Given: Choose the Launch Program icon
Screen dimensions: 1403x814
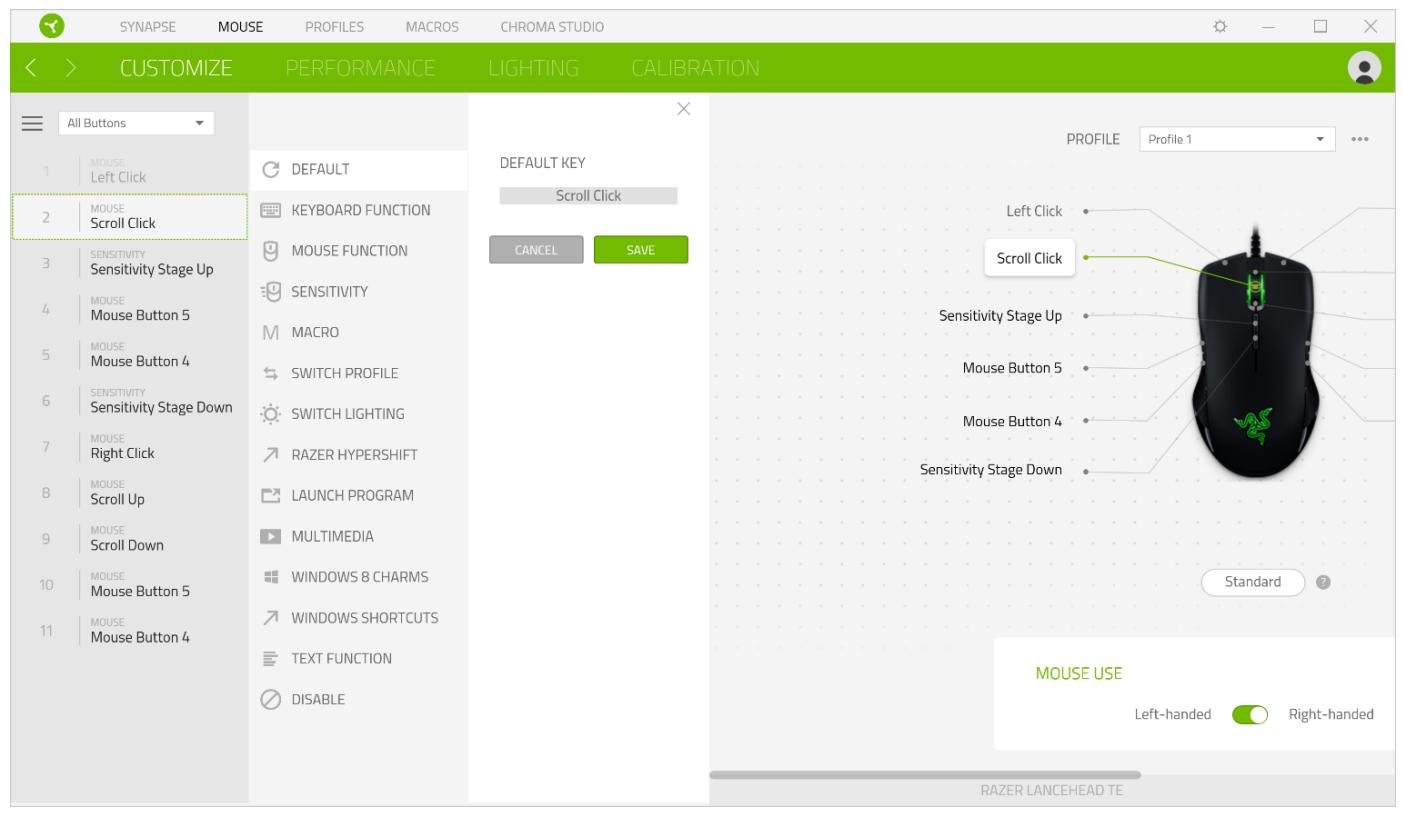Looking at the screenshot, I should pyautogui.click(x=270, y=496).
